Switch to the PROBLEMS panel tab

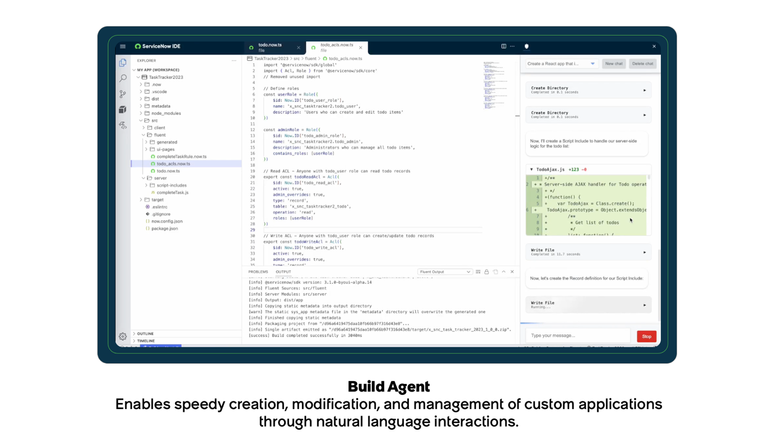[x=258, y=272]
